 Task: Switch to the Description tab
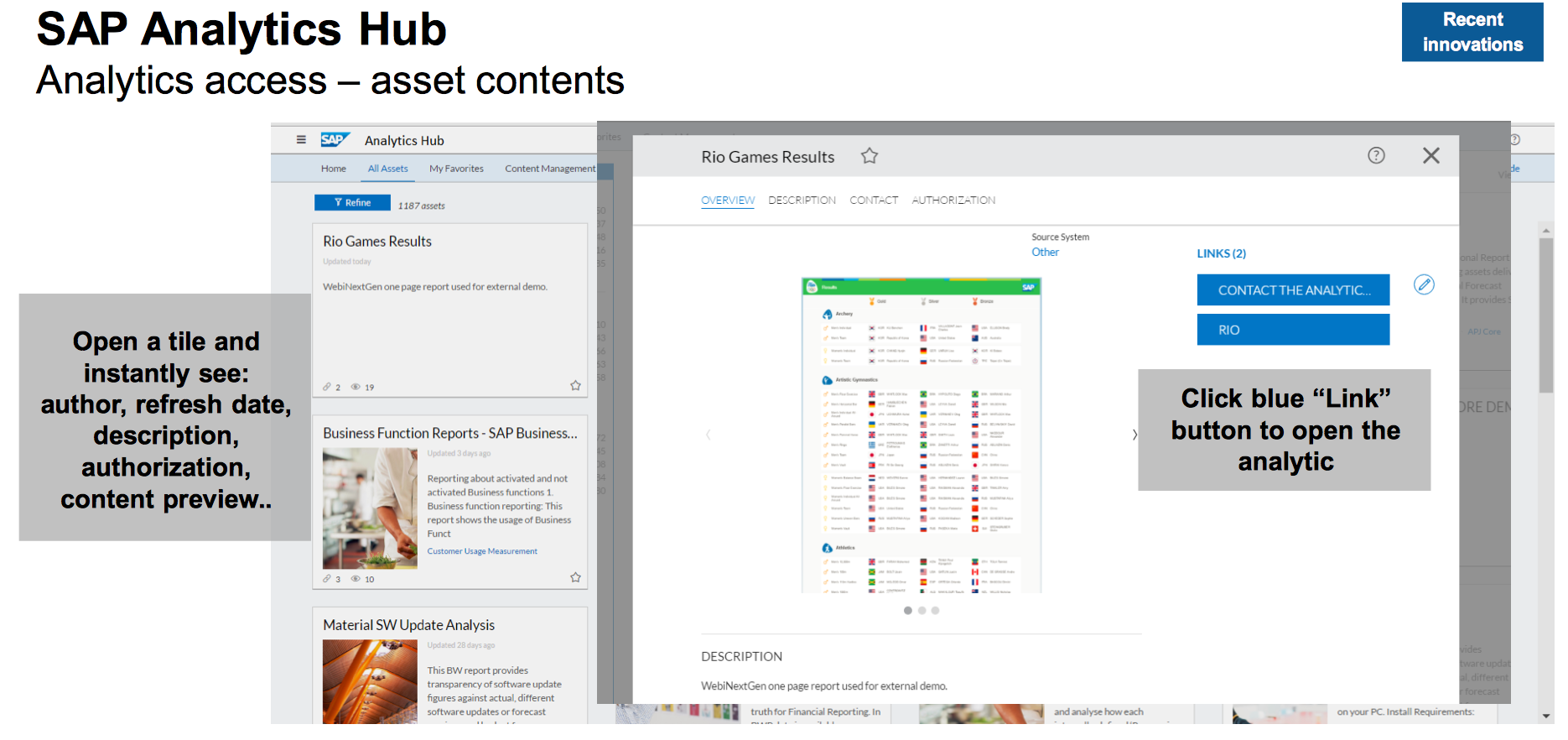click(x=802, y=201)
